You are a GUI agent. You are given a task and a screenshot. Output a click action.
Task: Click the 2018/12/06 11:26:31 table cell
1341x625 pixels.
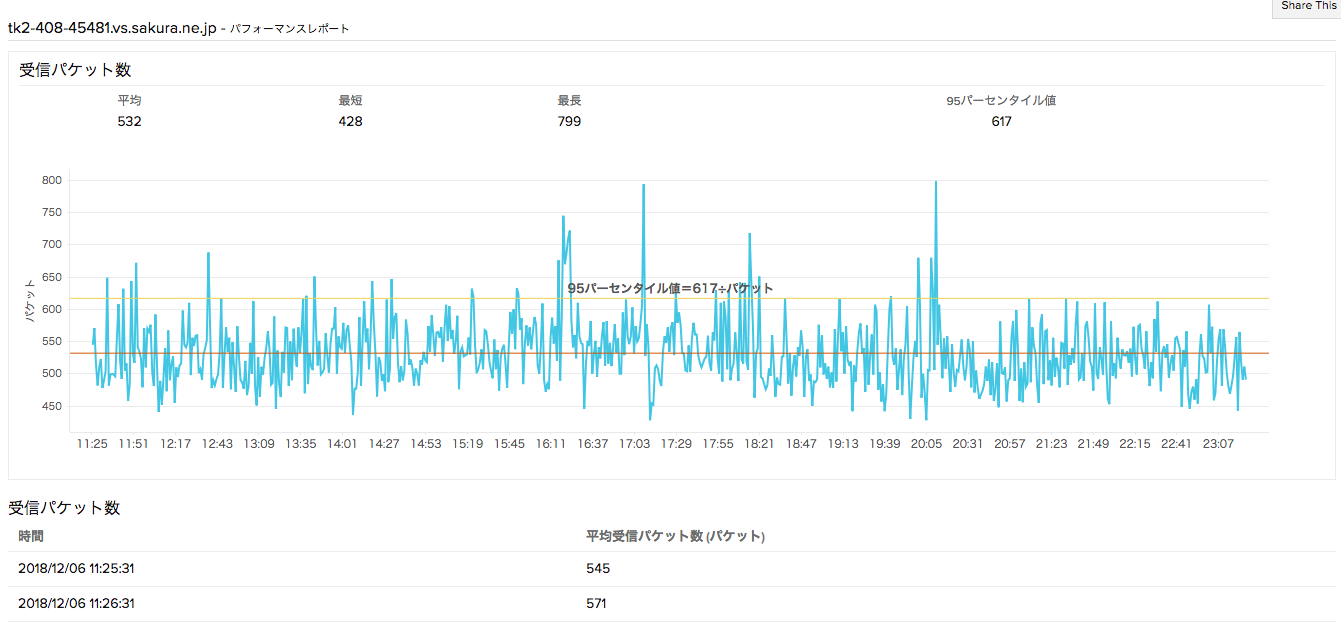click(x=77, y=604)
